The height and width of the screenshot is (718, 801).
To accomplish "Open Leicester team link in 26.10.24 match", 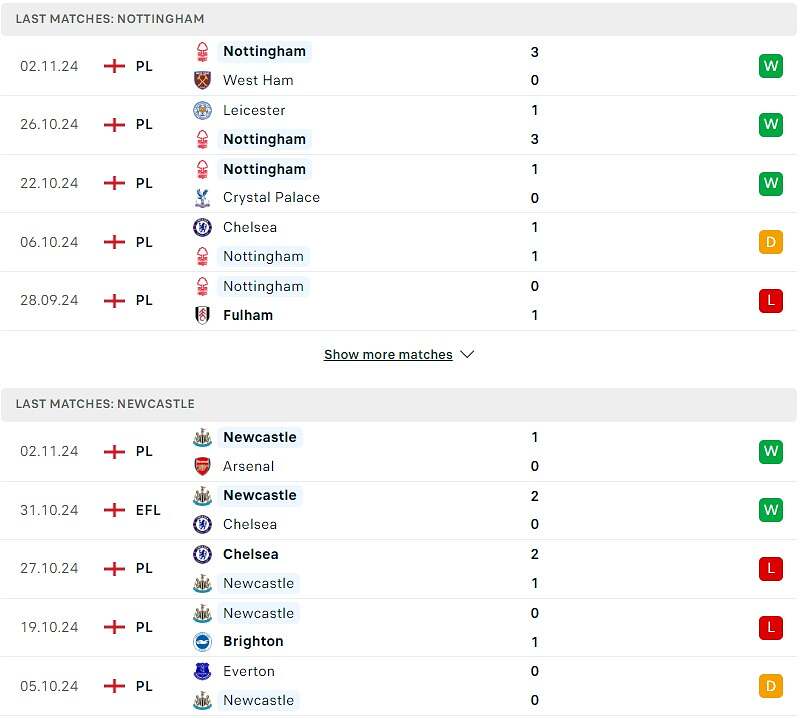I will tap(254, 110).
